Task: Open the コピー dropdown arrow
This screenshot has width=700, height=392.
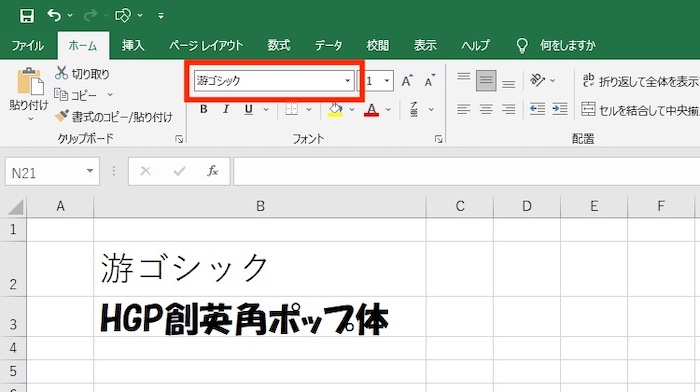Action: pyautogui.click(x=110, y=95)
